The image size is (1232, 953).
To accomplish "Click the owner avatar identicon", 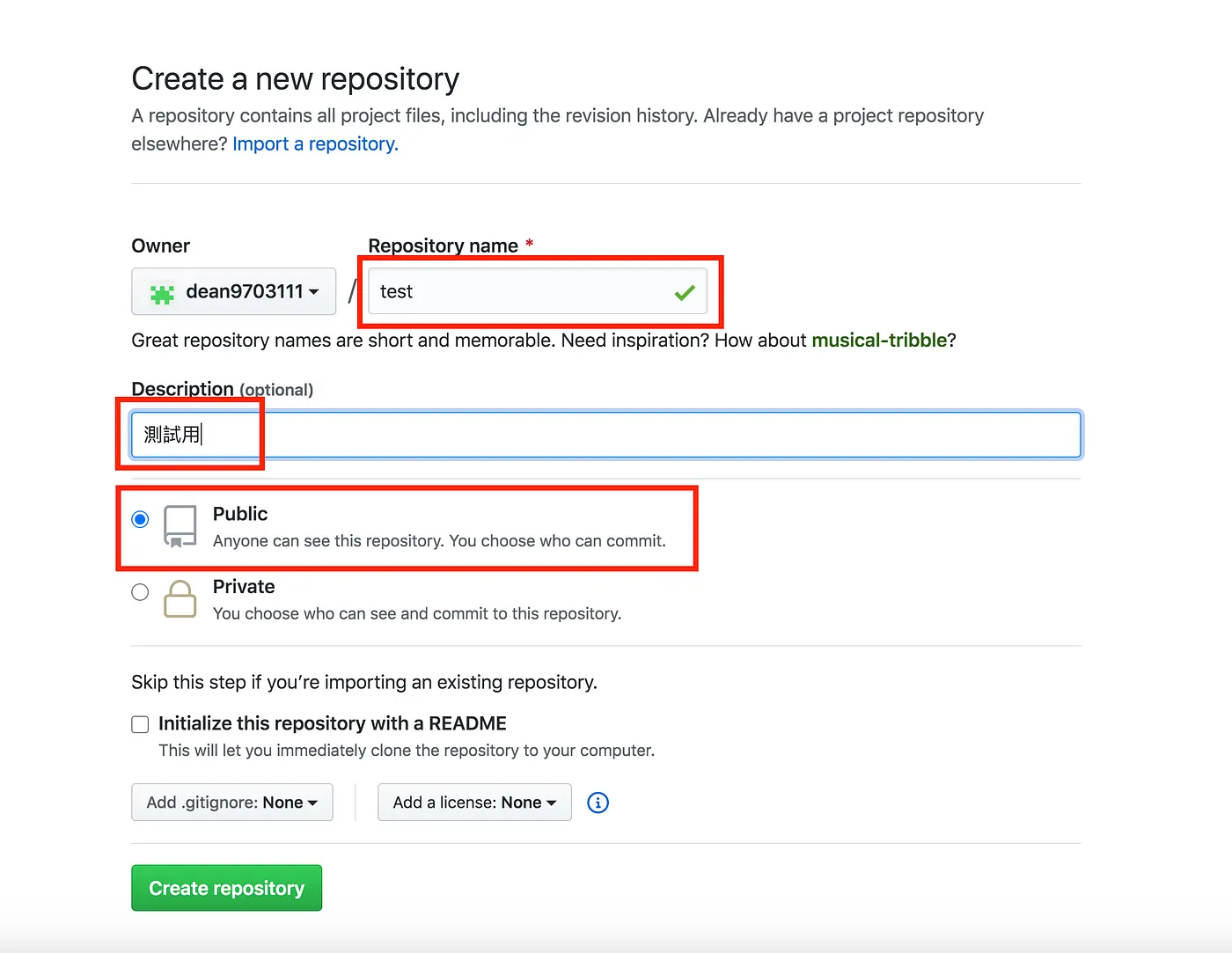I will click(162, 293).
